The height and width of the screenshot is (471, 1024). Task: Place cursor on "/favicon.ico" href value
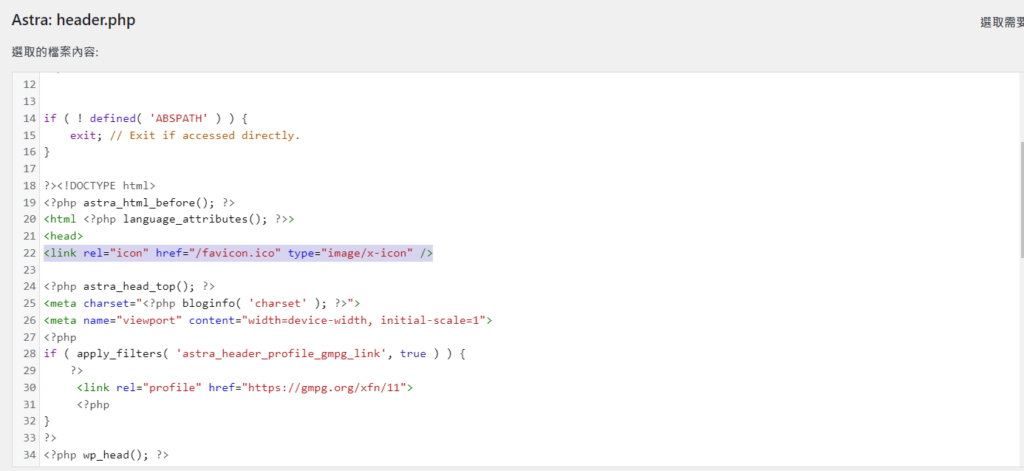coord(240,253)
